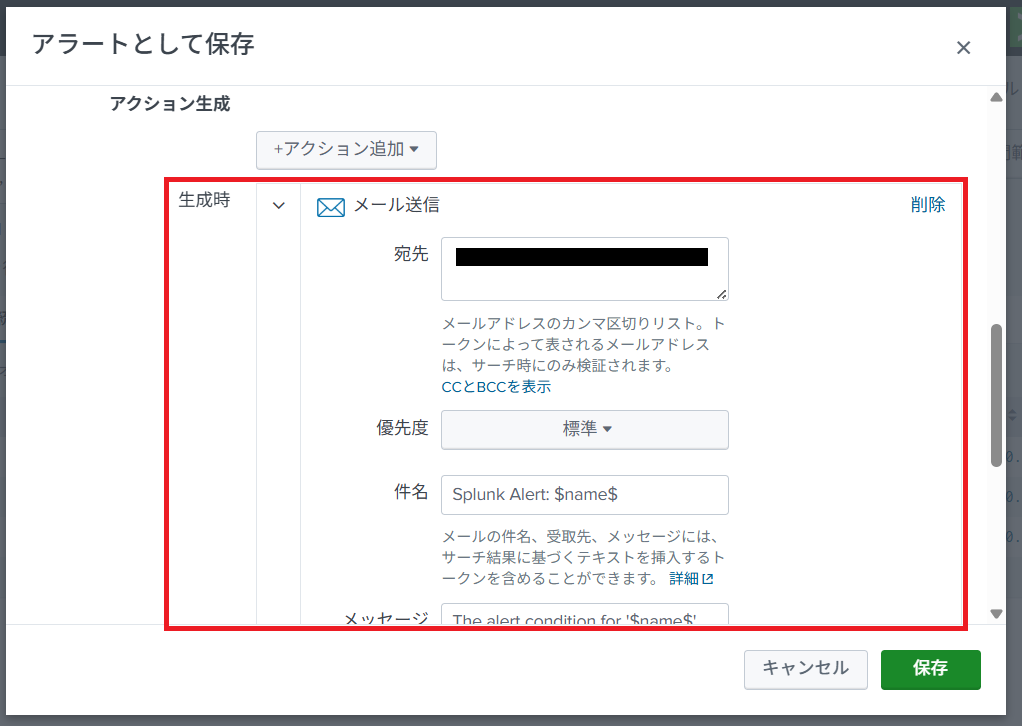Click the メッセージ text field
Viewport: 1022px width, 726px height.
(x=584, y=618)
